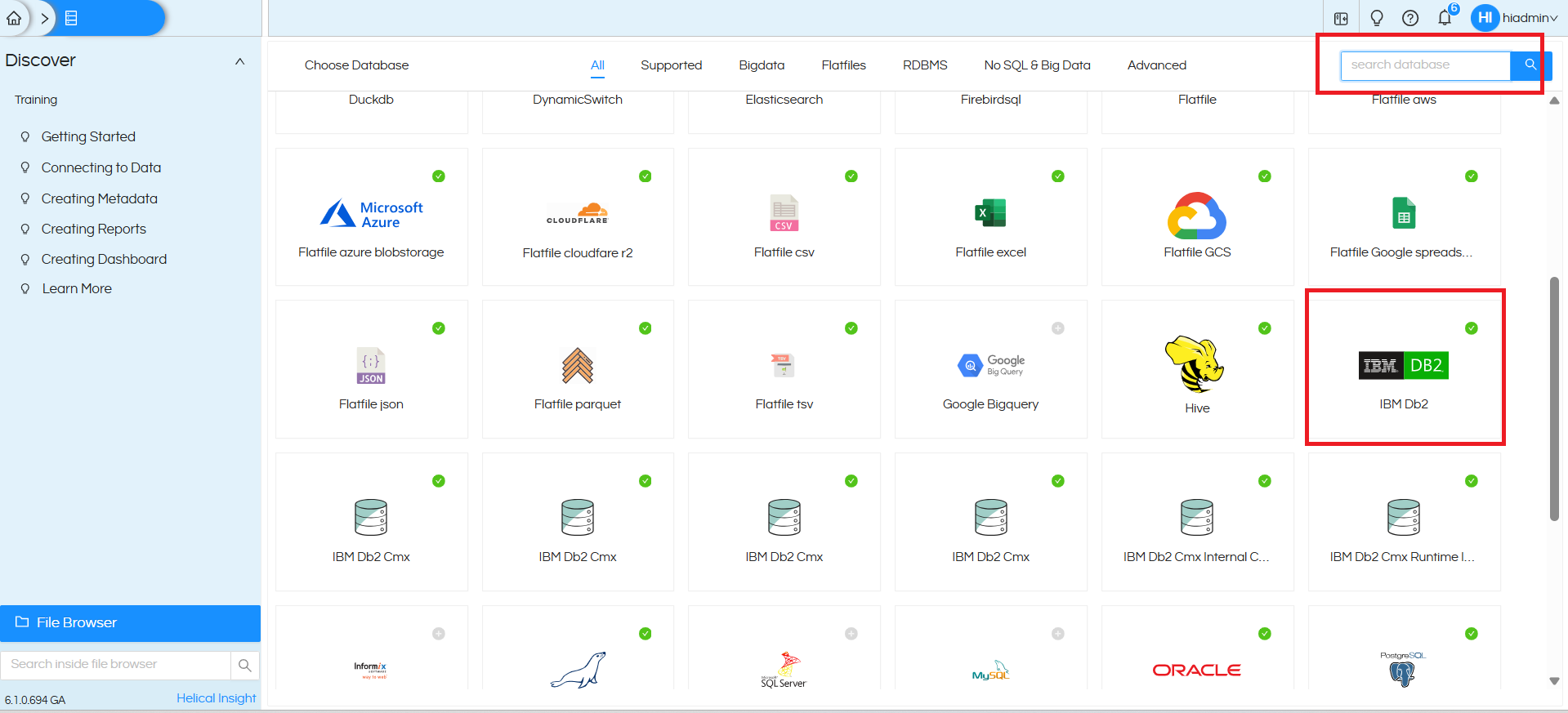This screenshot has height=713, width=1568.
Task: Select the Flatfile parquet icon
Action: [578, 366]
